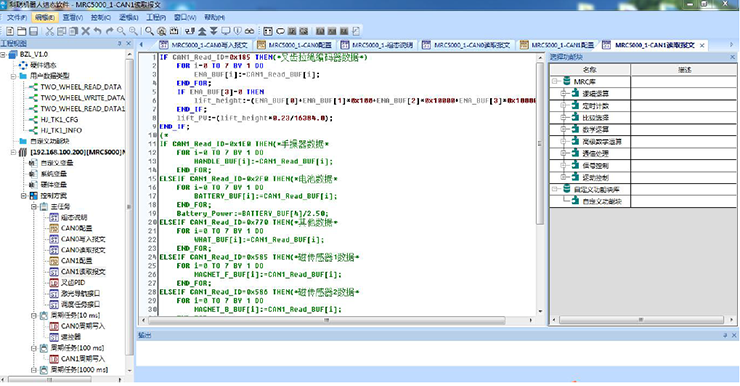Collapse the BZL_V1.0 project root node
This screenshot has width=740, height=386.
[3, 55]
